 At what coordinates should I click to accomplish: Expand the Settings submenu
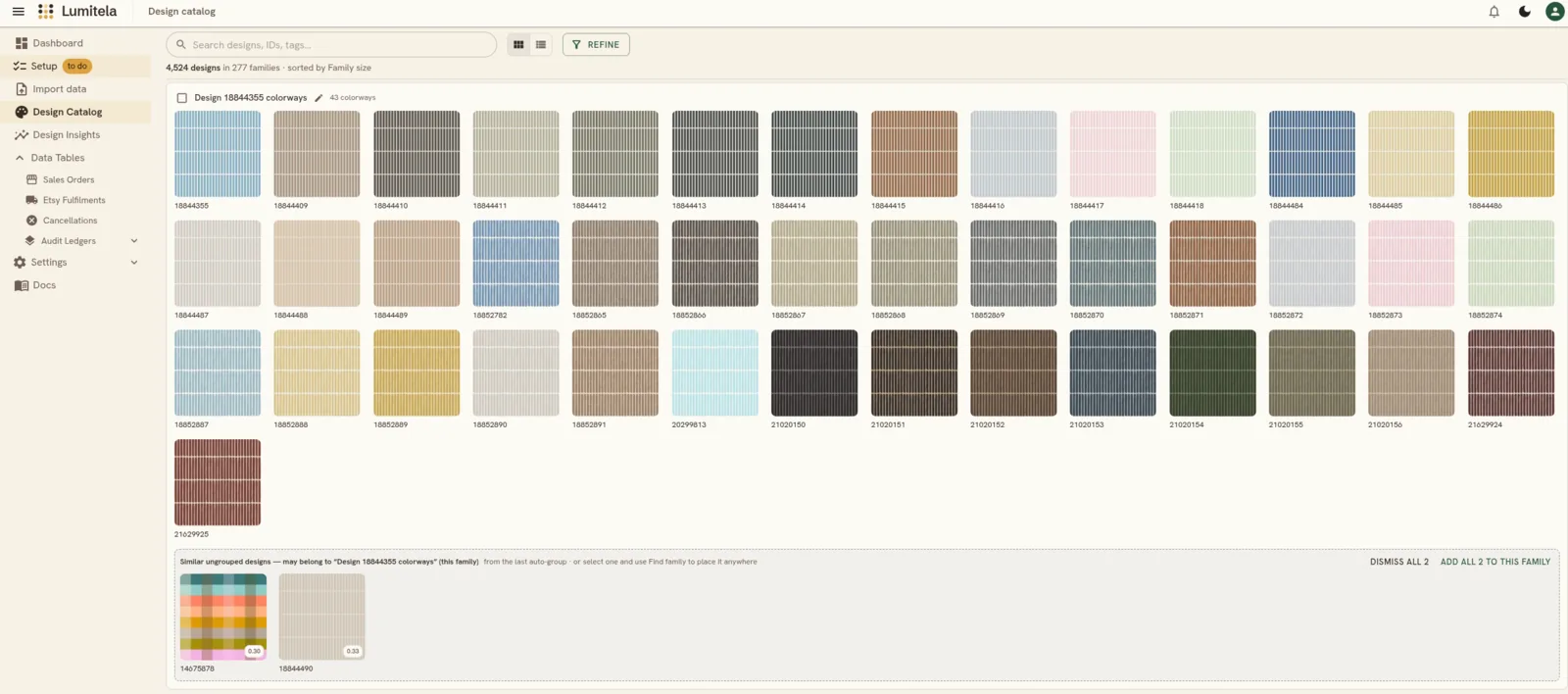134,263
